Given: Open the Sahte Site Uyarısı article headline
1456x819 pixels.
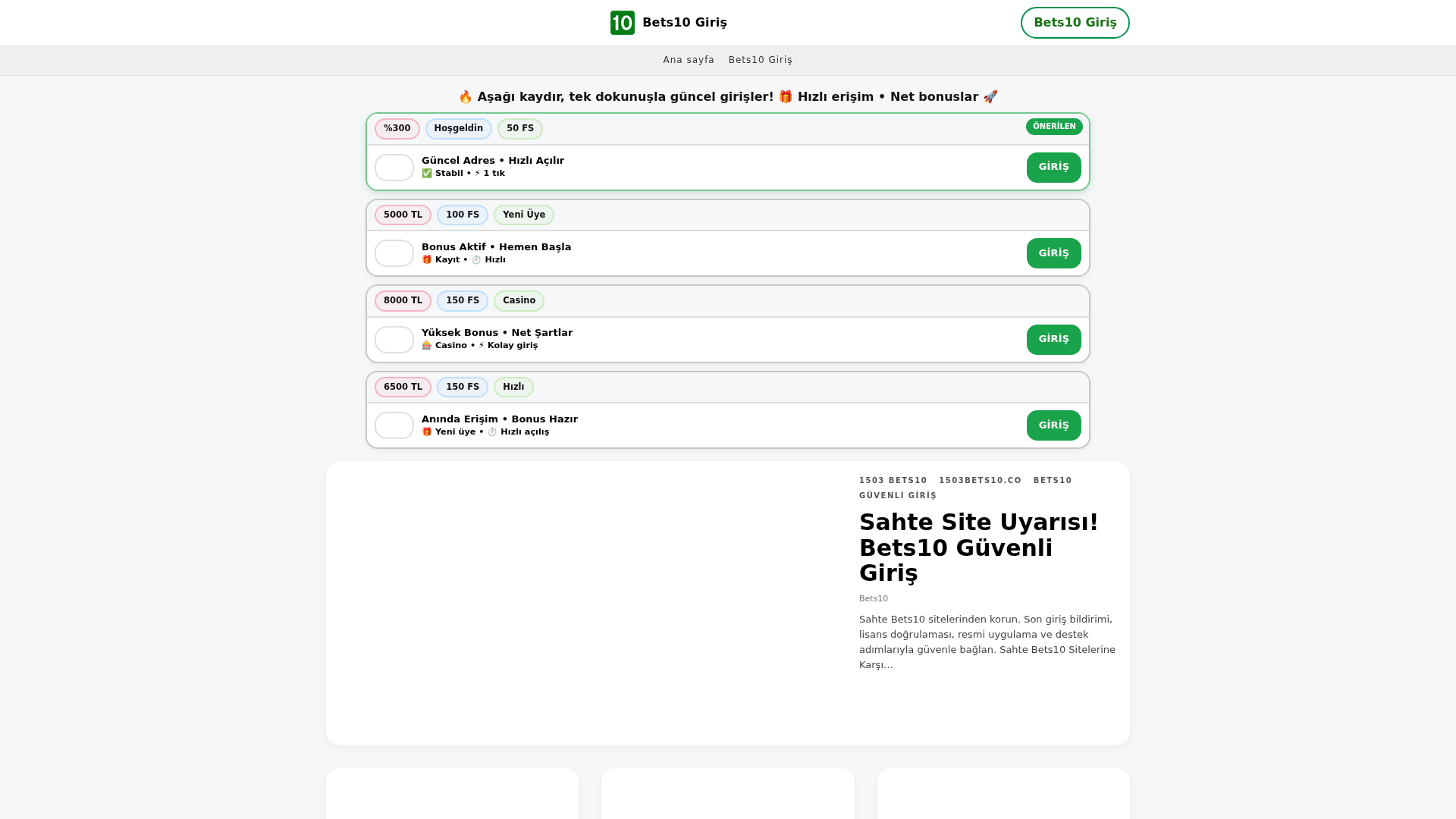Looking at the screenshot, I should tap(979, 548).
